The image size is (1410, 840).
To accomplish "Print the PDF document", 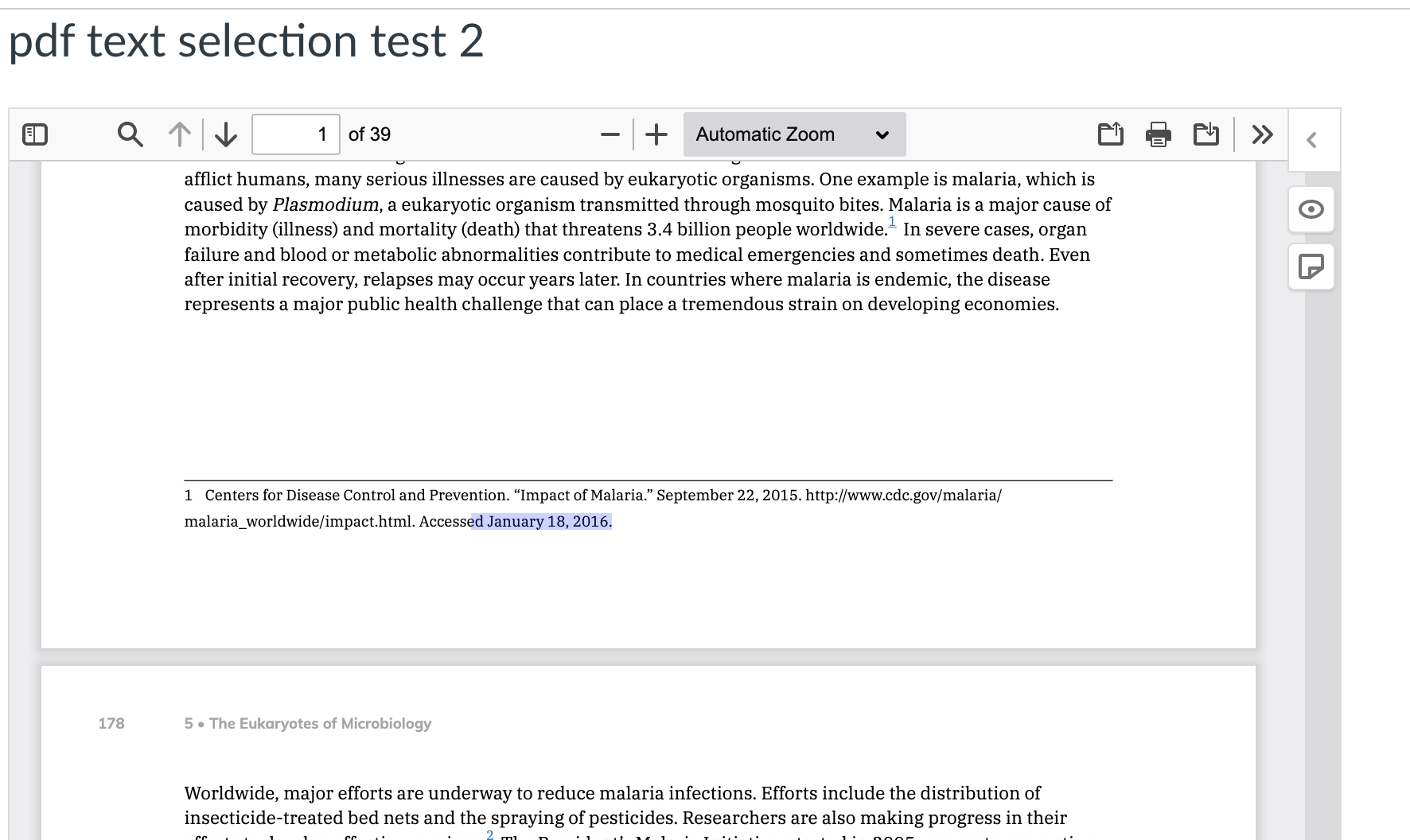I will [1159, 134].
